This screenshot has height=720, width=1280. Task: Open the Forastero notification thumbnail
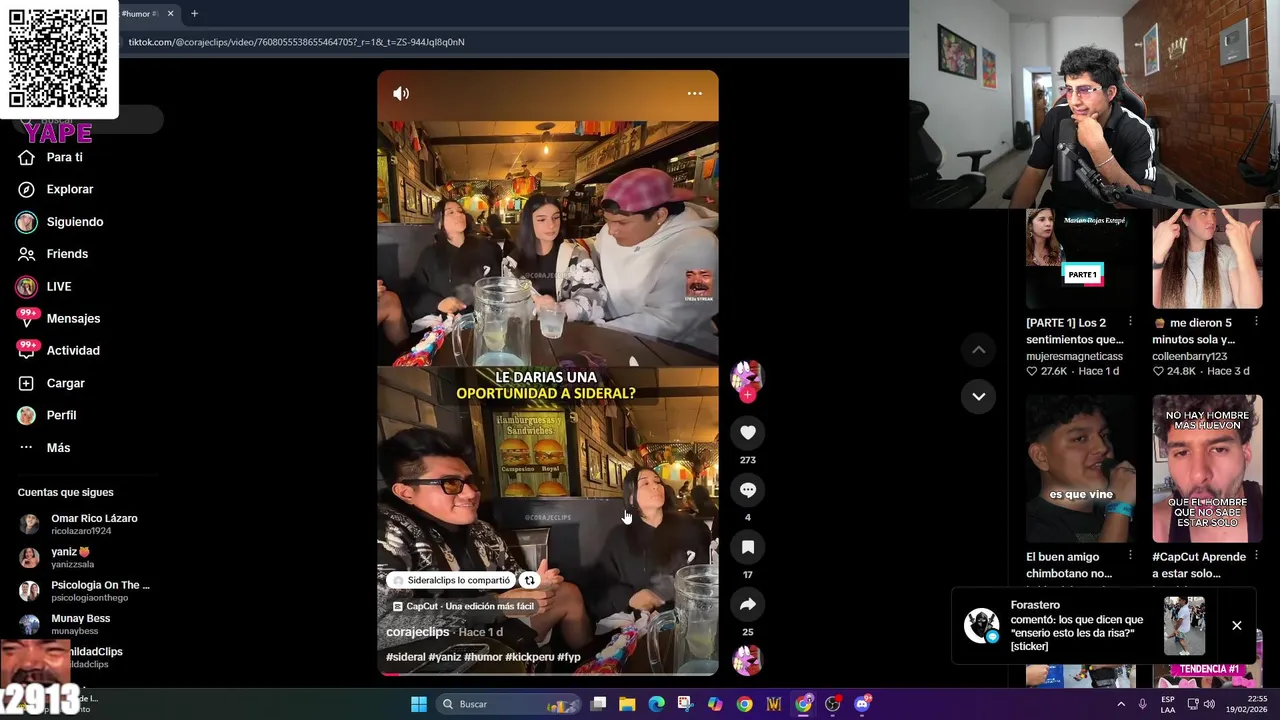coord(1184,625)
